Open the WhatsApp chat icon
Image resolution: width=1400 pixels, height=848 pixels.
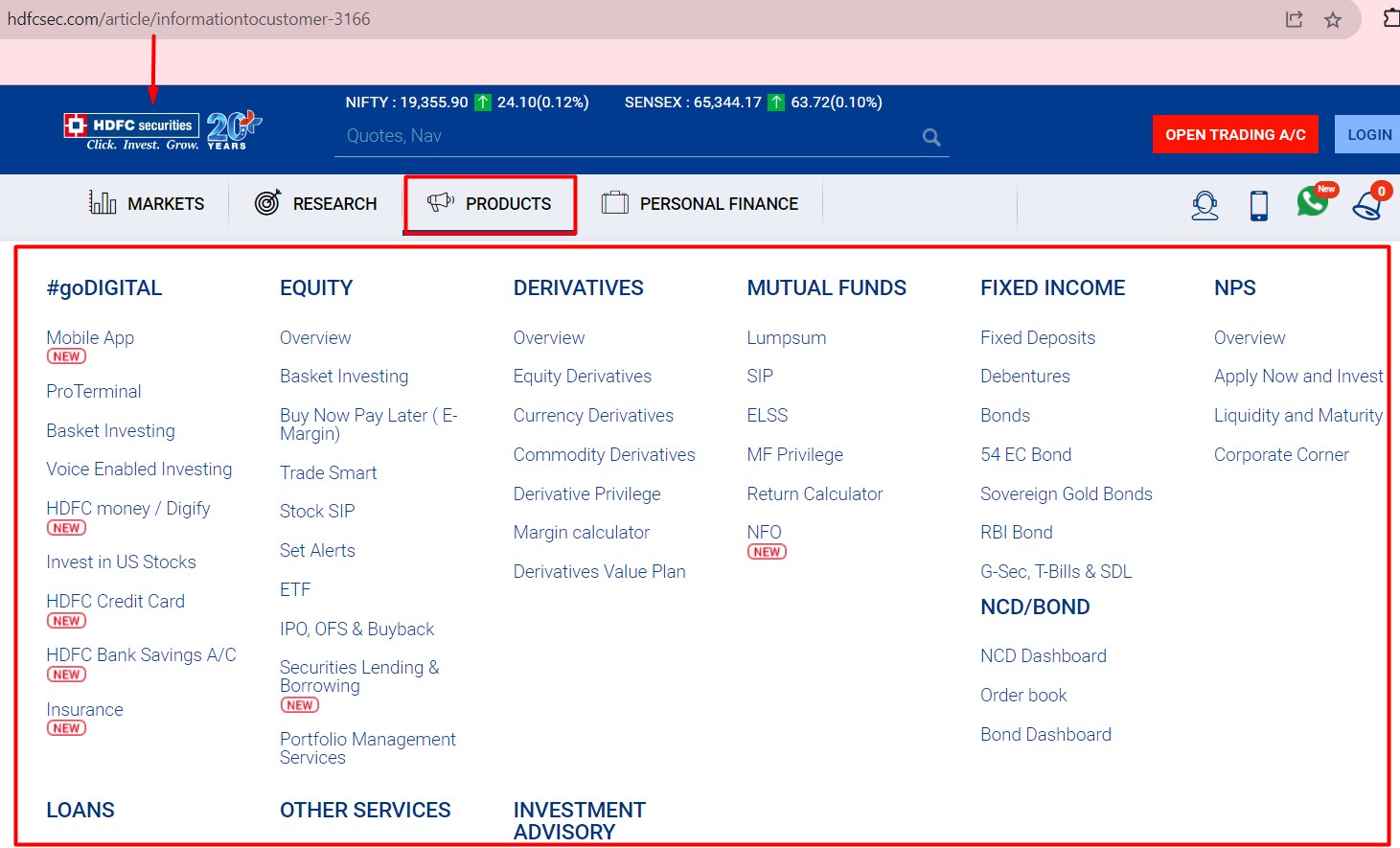1313,201
